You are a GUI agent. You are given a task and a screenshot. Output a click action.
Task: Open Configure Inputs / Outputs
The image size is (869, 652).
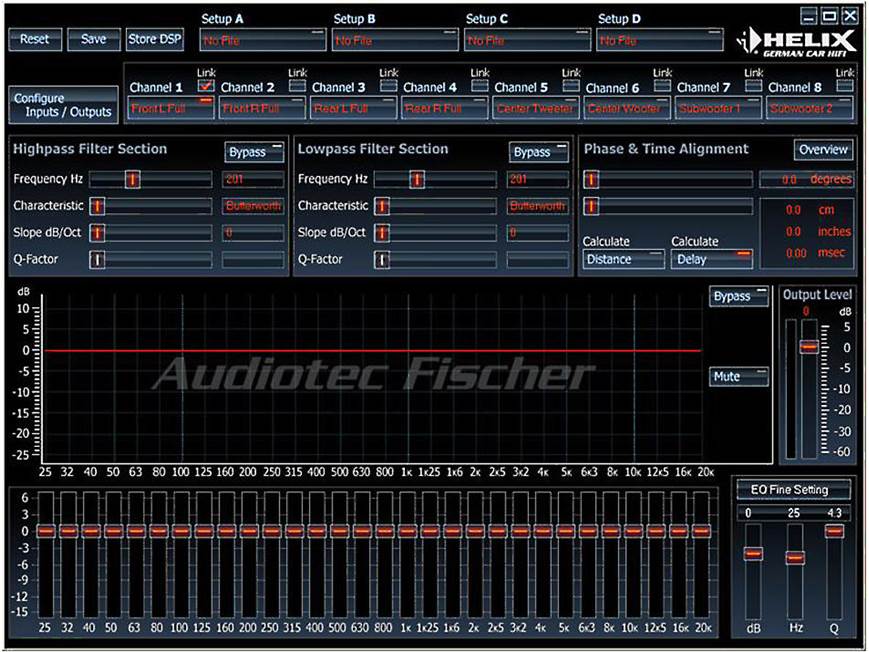pos(63,105)
